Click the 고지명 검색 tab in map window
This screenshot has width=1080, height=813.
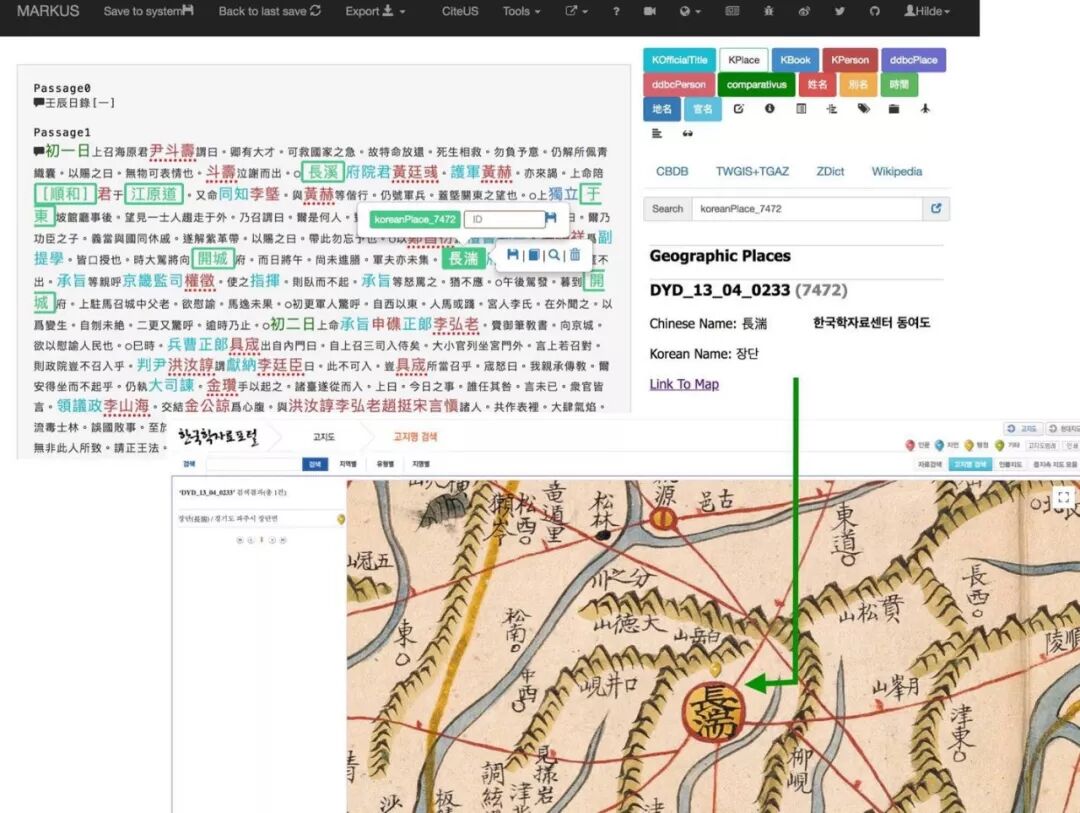(x=415, y=436)
